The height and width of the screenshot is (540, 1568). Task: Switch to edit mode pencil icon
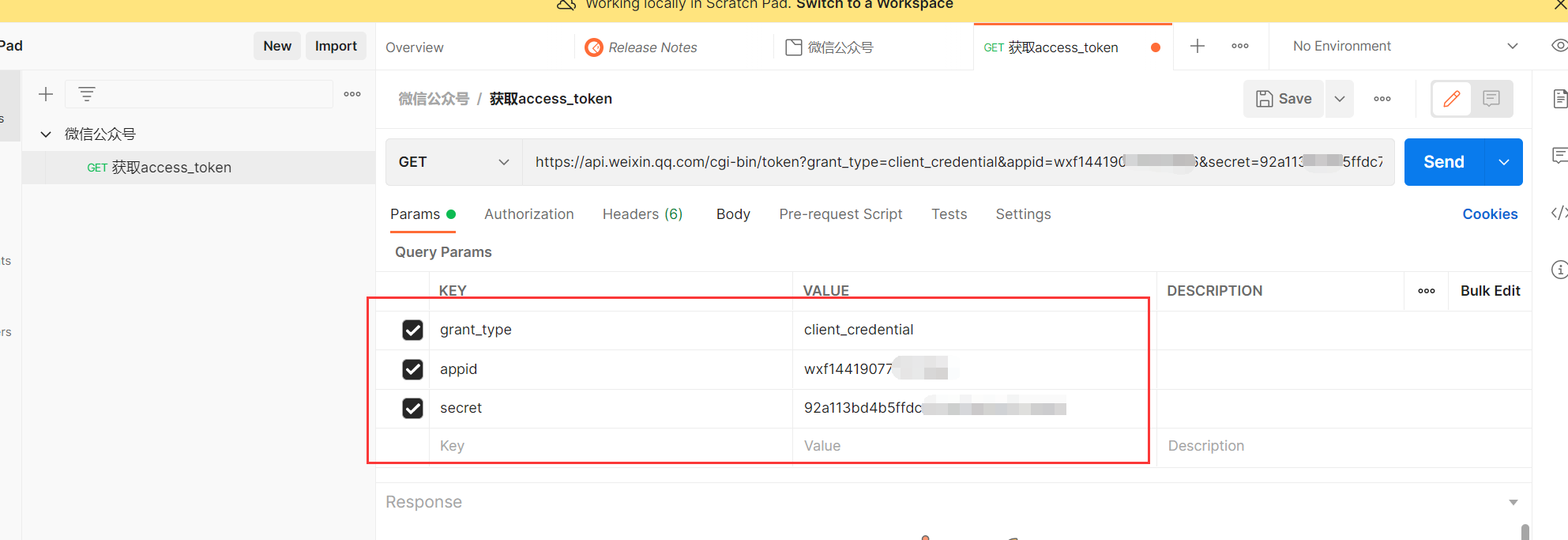pos(1452,99)
